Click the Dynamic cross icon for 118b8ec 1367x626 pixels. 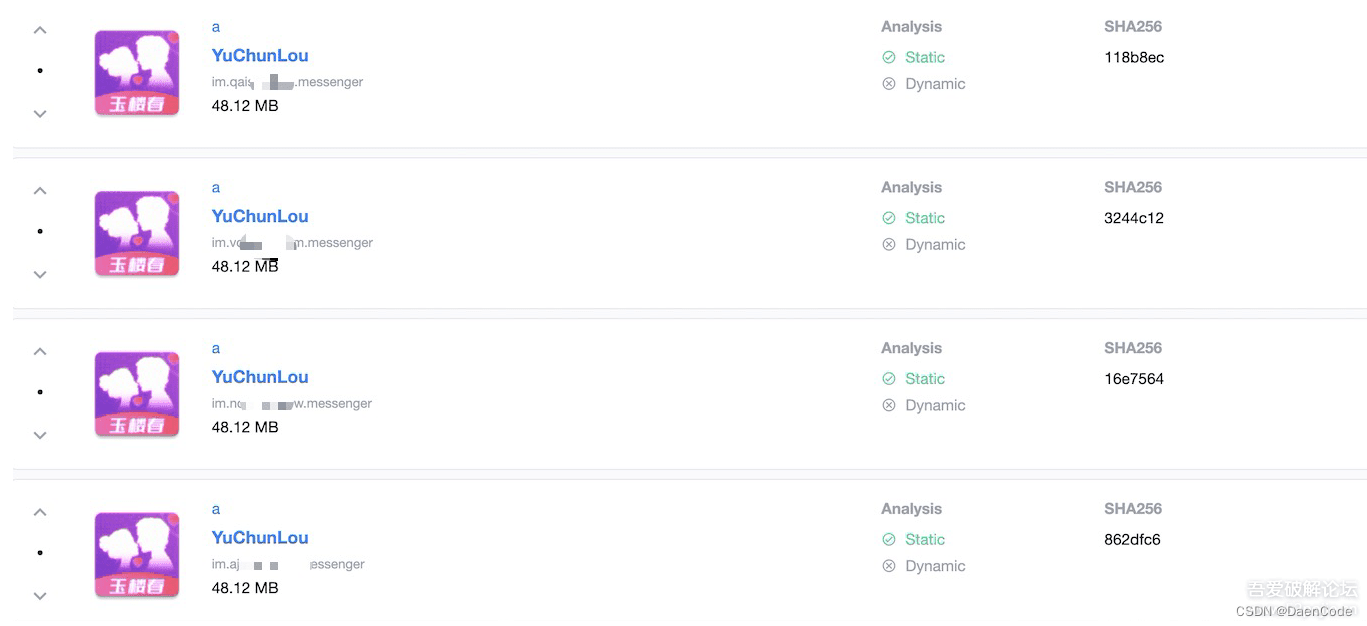tap(889, 84)
